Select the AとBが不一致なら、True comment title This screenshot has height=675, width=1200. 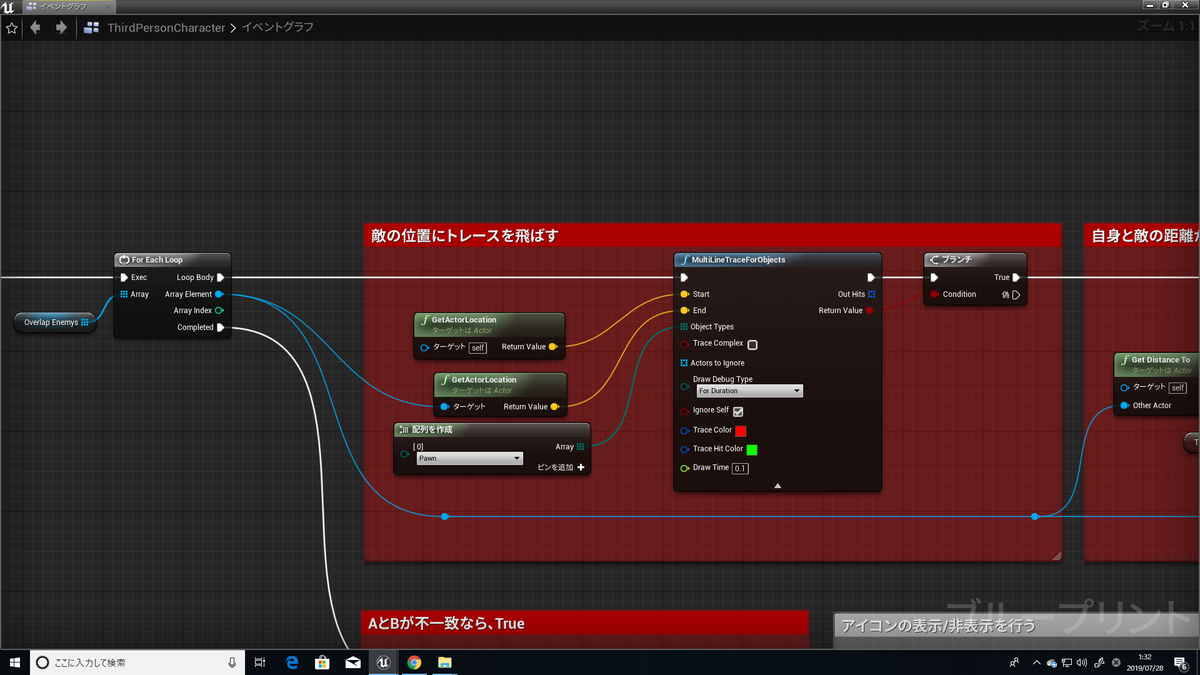coord(446,624)
